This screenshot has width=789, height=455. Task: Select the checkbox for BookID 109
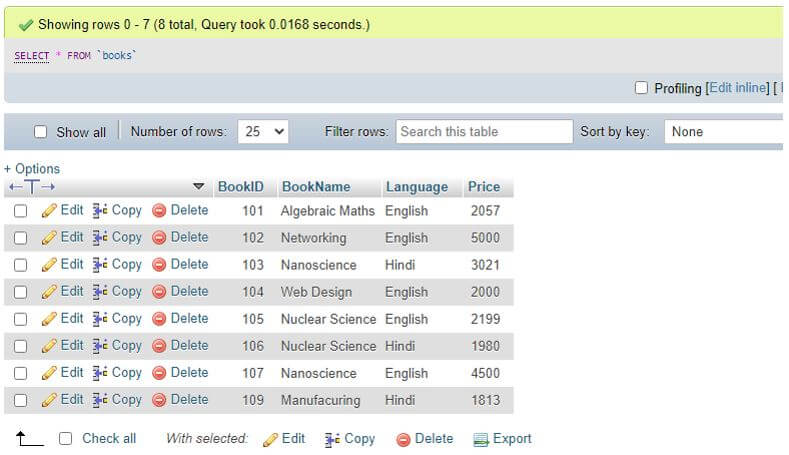coord(21,401)
